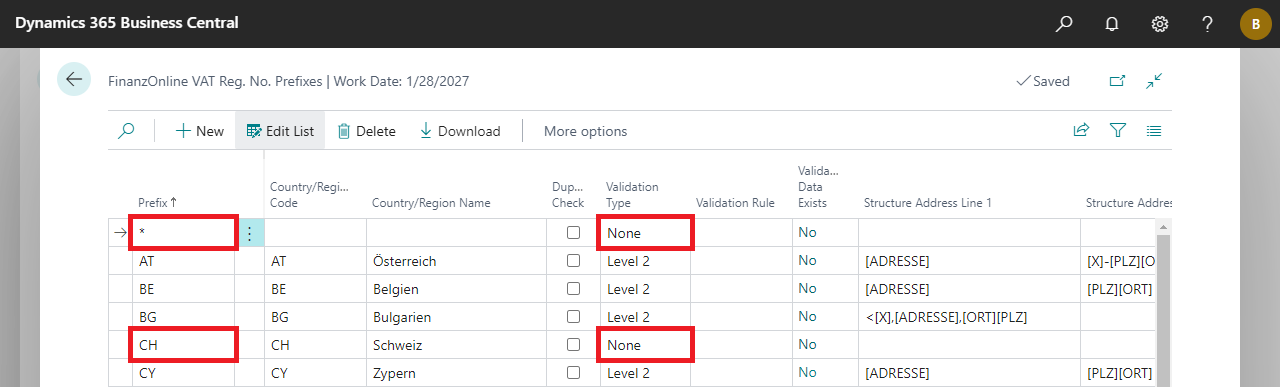Tick the Duplicate Check box for Schweiz
Image resolution: width=1280 pixels, height=387 pixels.
(x=573, y=345)
